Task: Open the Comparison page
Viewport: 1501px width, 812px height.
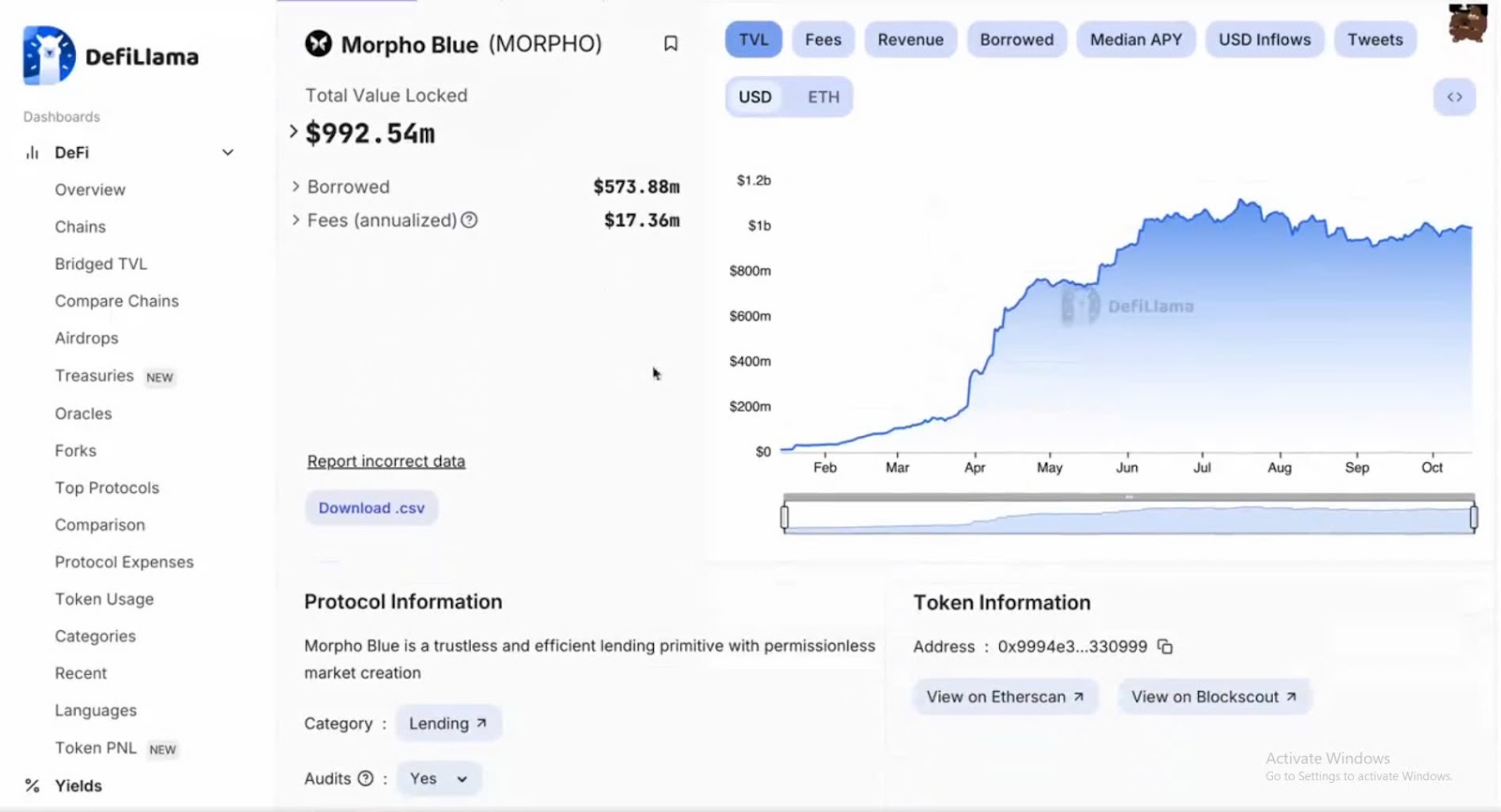Action: [100, 525]
